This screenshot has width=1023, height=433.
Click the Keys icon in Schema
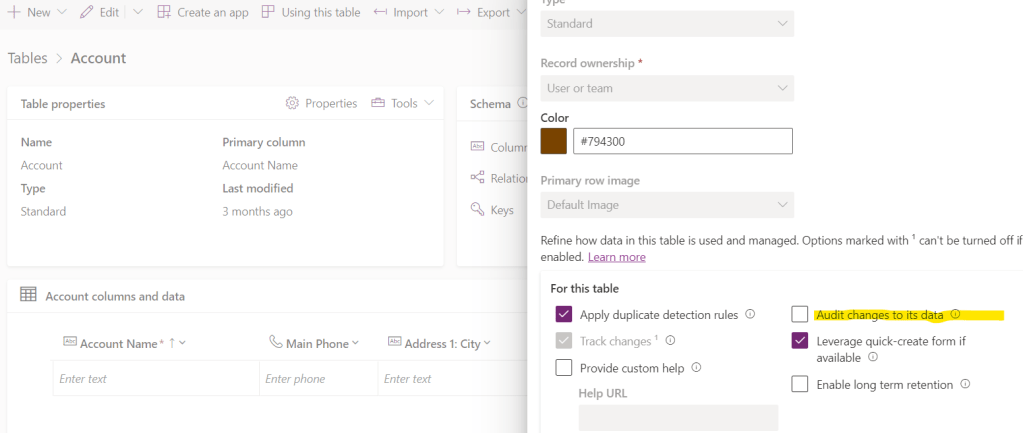477,210
